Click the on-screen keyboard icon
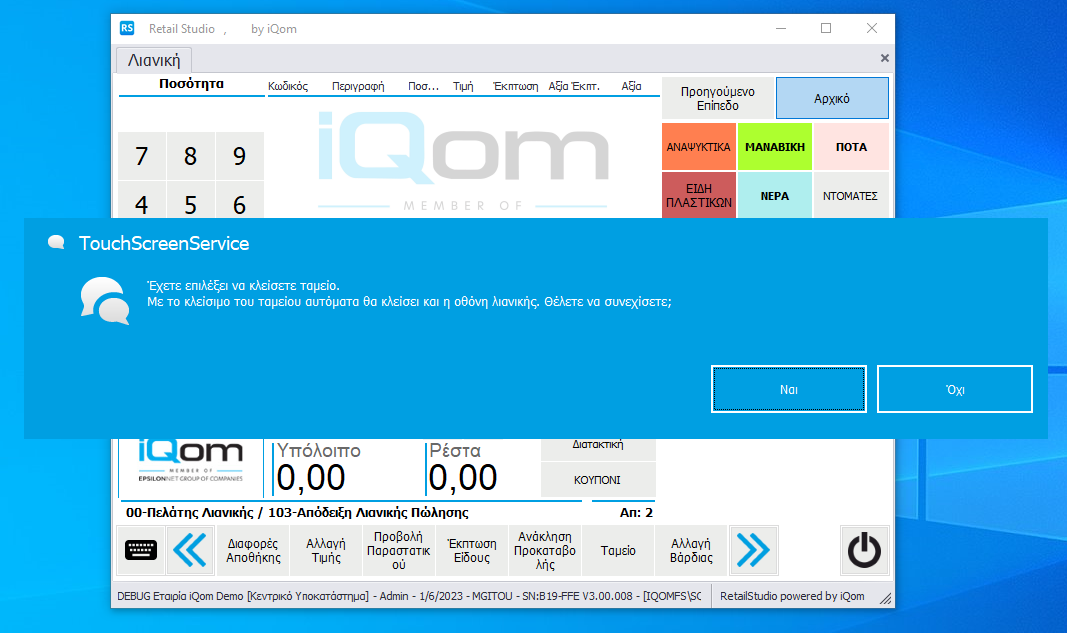1067x633 pixels. pyautogui.click(x=141, y=550)
